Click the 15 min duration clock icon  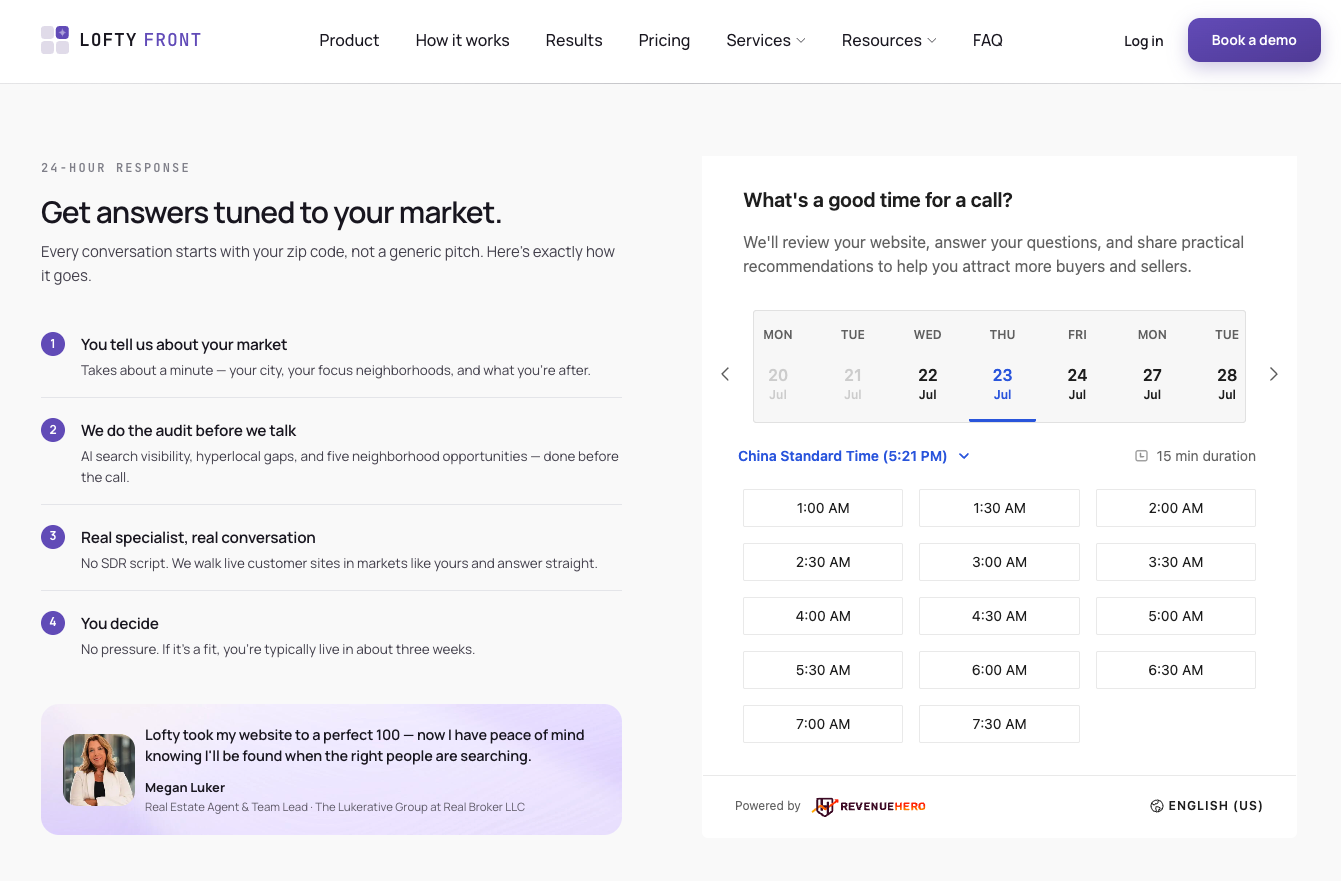pyautogui.click(x=1141, y=456)
